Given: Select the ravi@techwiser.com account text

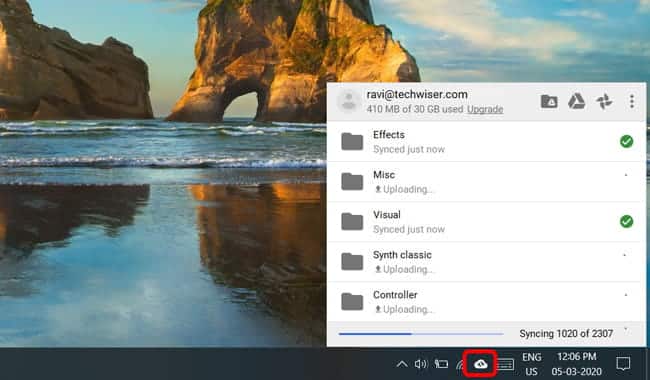Looking at the screenshot, I should point(417,94).
